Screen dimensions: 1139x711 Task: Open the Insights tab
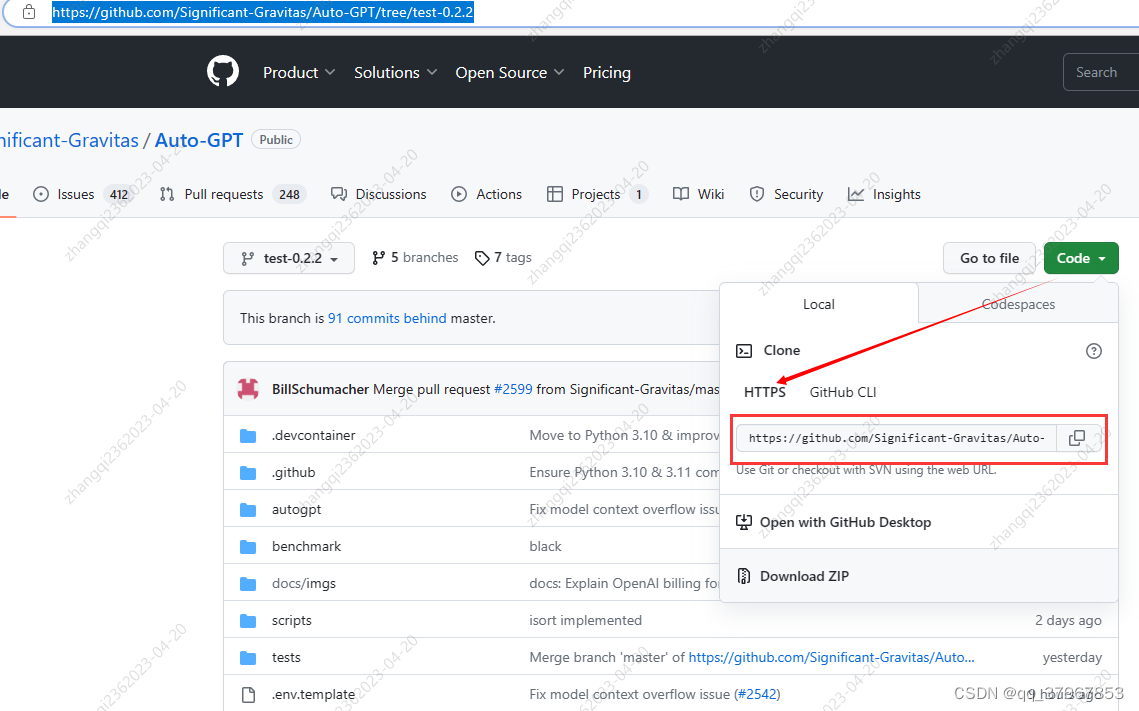[x=884, y=194]
